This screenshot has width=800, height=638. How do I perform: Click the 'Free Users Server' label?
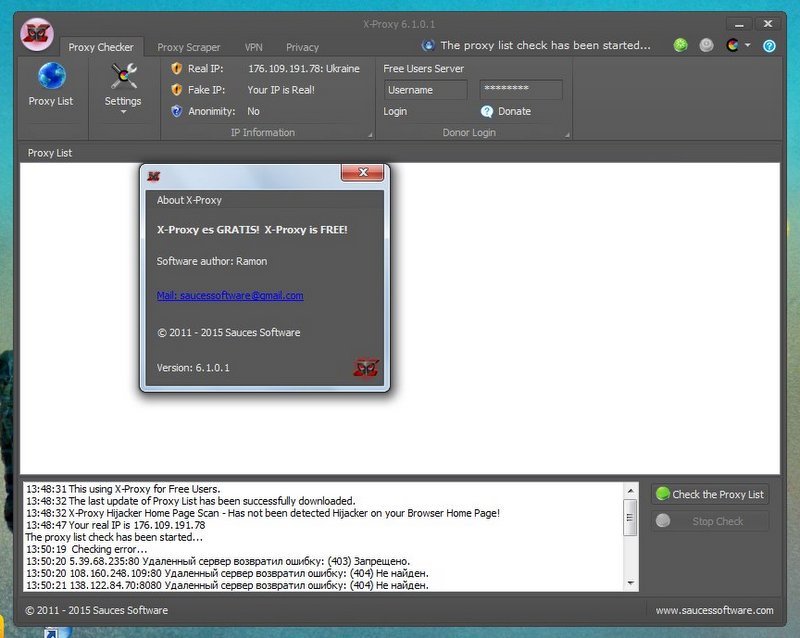pyautogui.click(x=423, y=68)
